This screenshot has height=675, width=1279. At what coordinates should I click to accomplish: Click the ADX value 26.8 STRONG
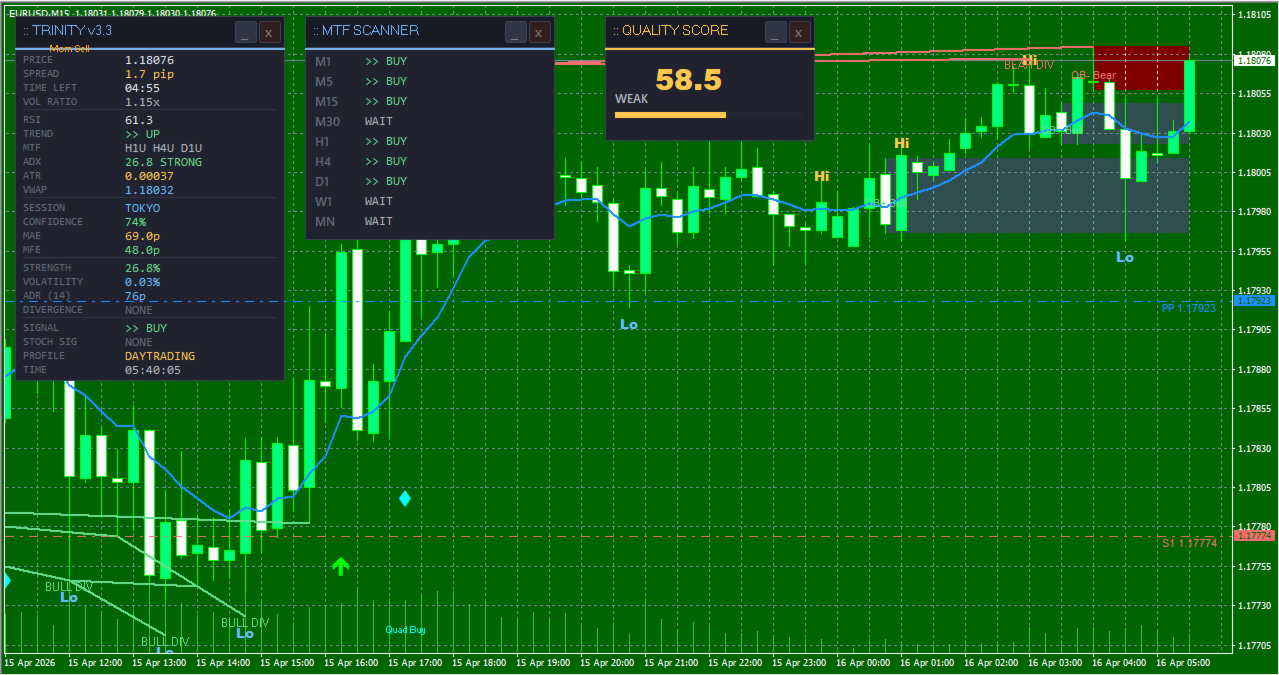(x=163, y=162)
